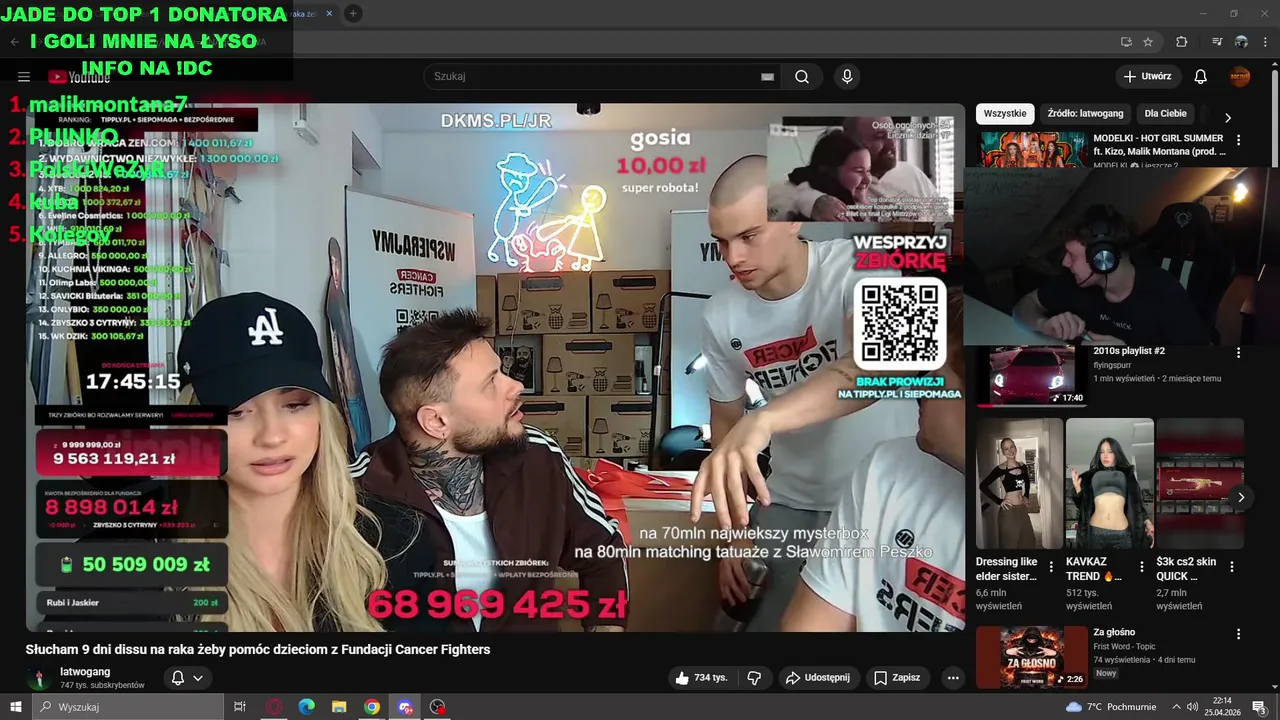Open more actions for the video
The height and width of the screenshot is (720, 1280).
953,678
